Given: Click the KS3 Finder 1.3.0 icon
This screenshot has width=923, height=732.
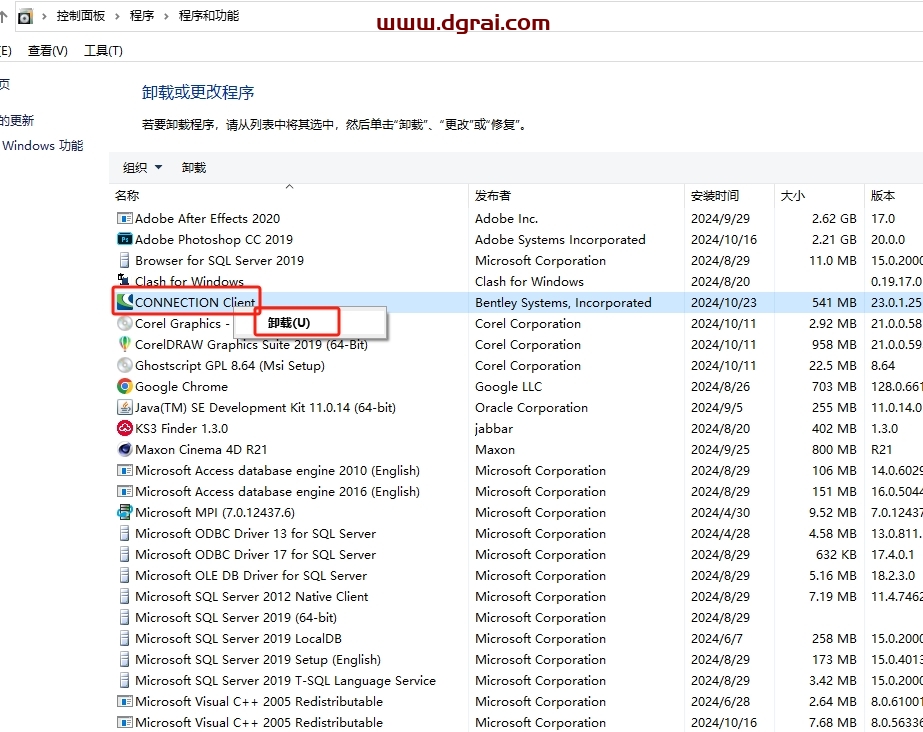Looking at the screenshot, I should 124,428.
